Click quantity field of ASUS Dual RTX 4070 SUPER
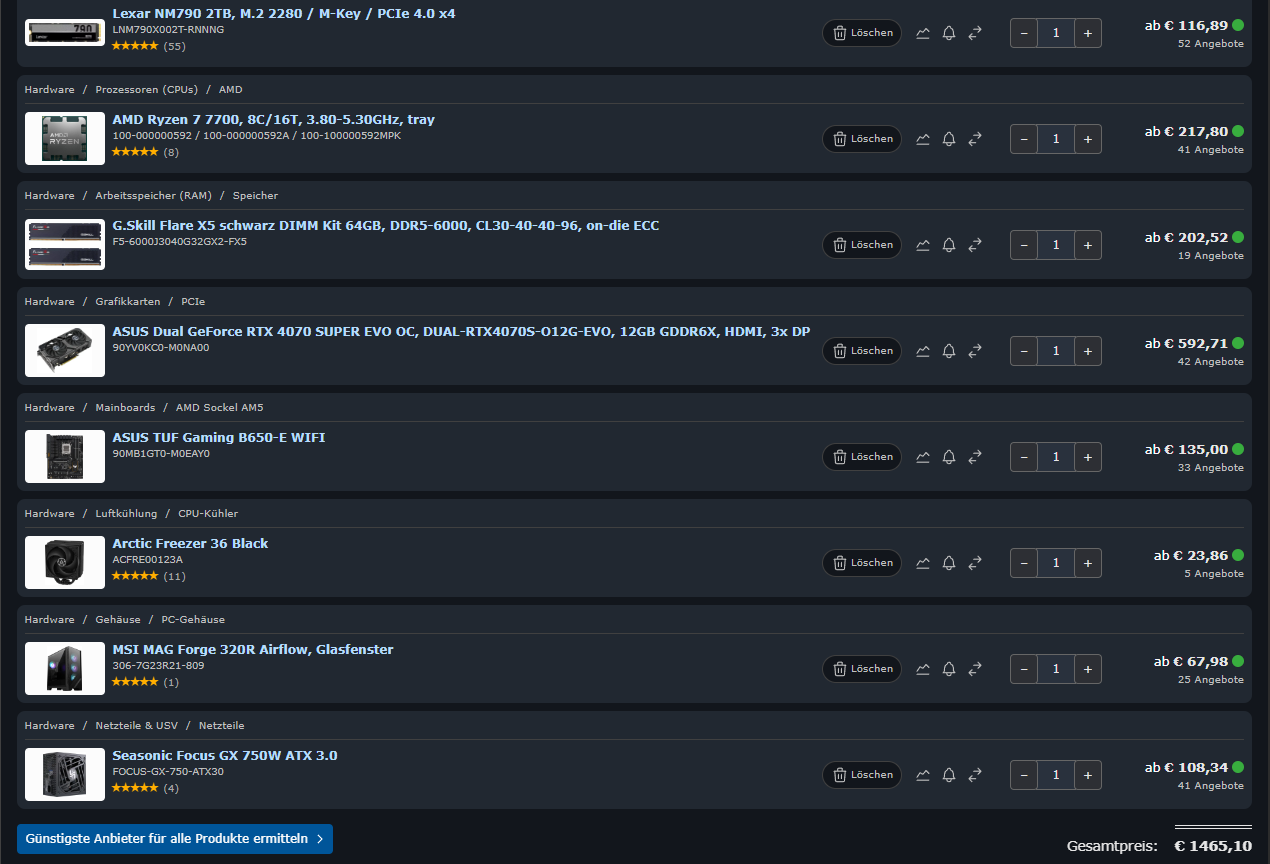The height and width of the screenshot is (864, 1270). 1056,351
